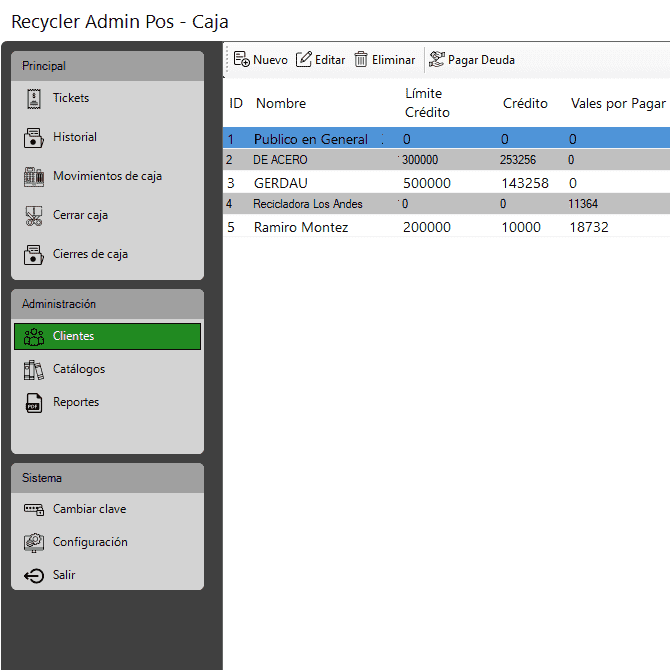The height and width of the screenshot is (670, 670).
Task: Open the Configuración label
Action: point(90,542)
